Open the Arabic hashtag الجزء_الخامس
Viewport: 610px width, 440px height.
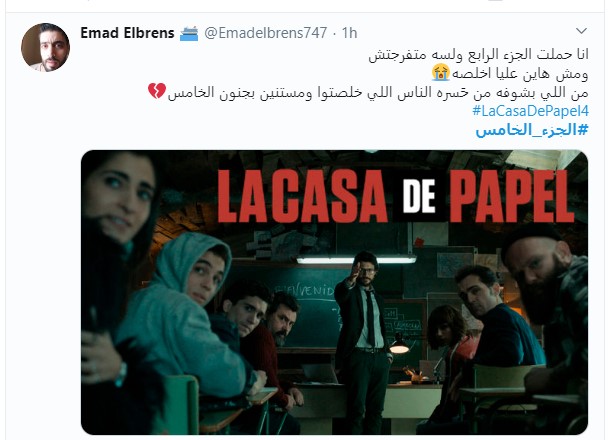click(532, 130)
